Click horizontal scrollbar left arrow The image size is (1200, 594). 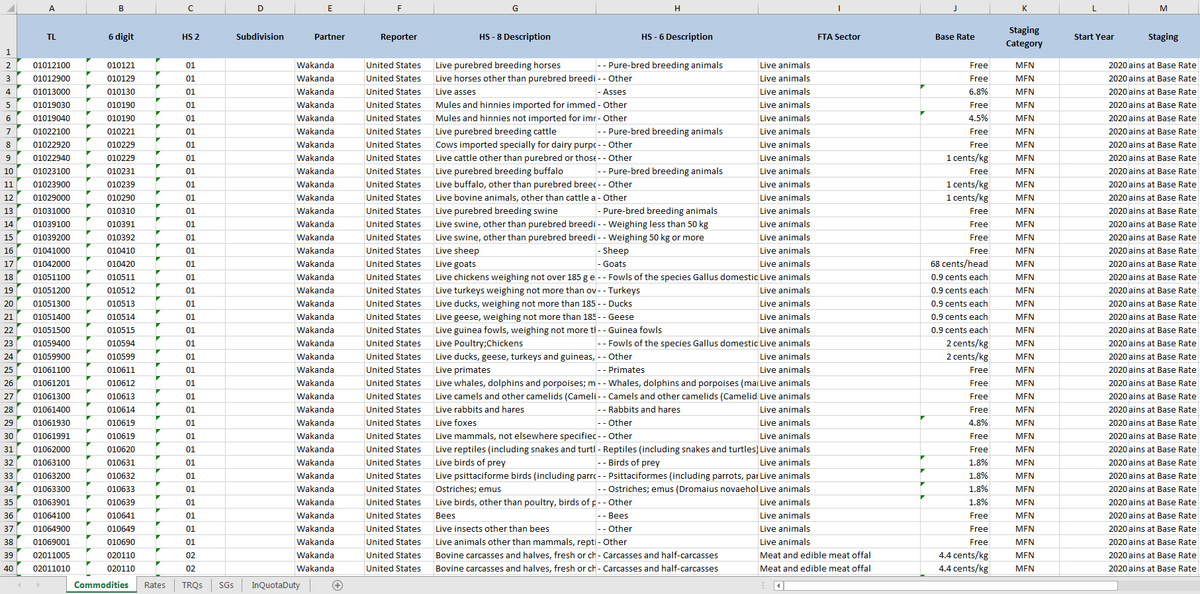pos(778,585)
